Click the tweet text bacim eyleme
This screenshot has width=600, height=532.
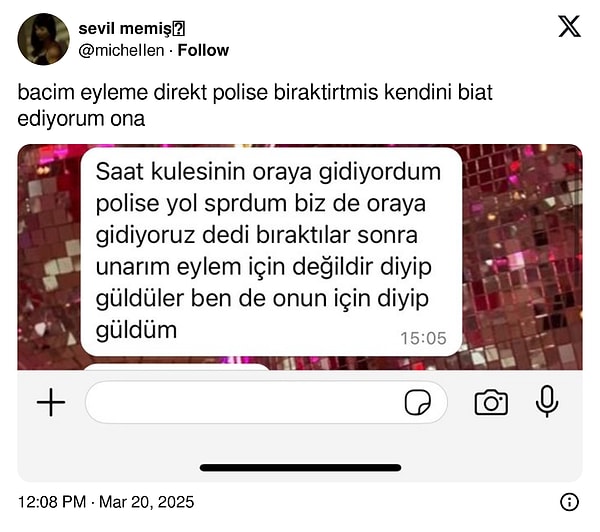point(255,105)
